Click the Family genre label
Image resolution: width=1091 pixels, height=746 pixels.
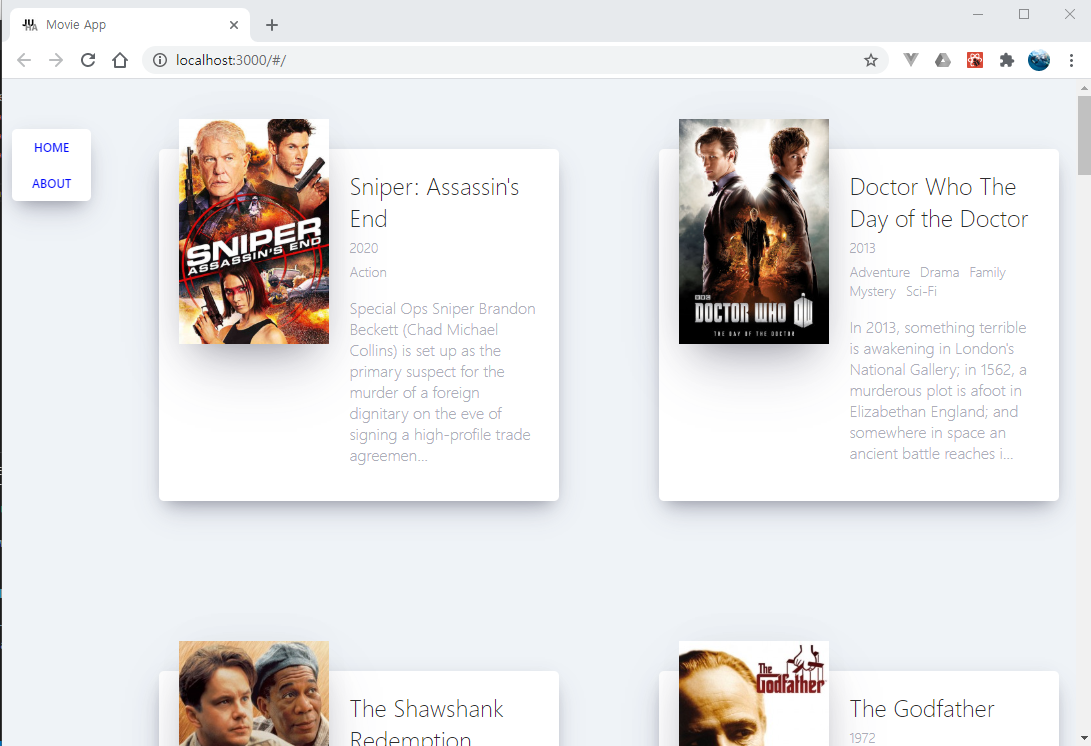pos(987,272)
